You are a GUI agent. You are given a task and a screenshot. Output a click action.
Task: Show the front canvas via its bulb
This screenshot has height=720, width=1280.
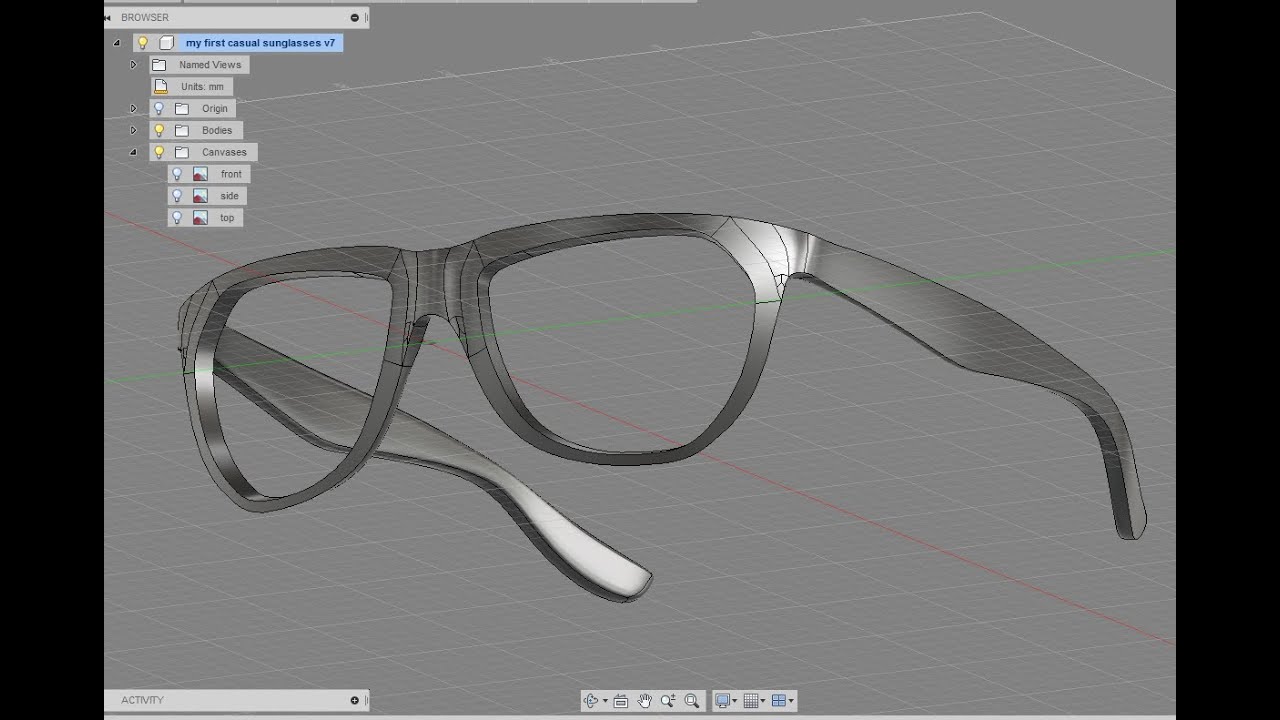(x=177, y=174)
